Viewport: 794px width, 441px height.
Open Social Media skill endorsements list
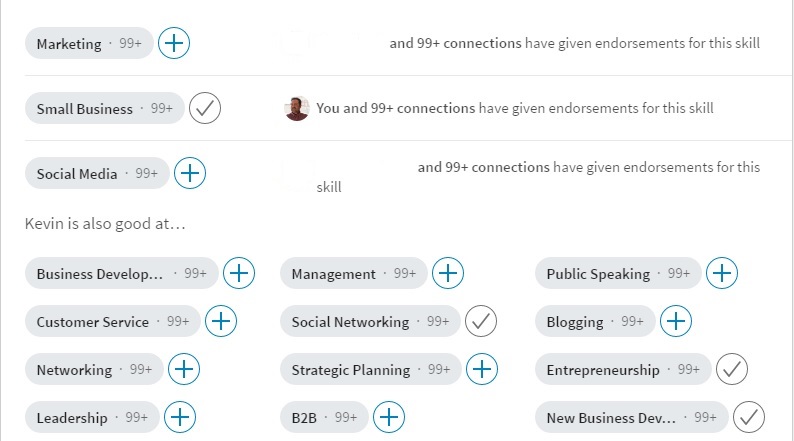(x=77, y=174)
